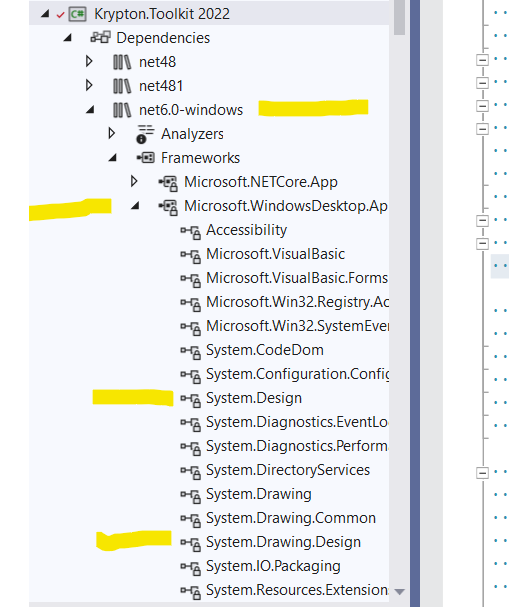This screenshot has height=607, width=509.
Task: Click the net481 library icon
Action: pyautogui.click(x=122, y=86)
